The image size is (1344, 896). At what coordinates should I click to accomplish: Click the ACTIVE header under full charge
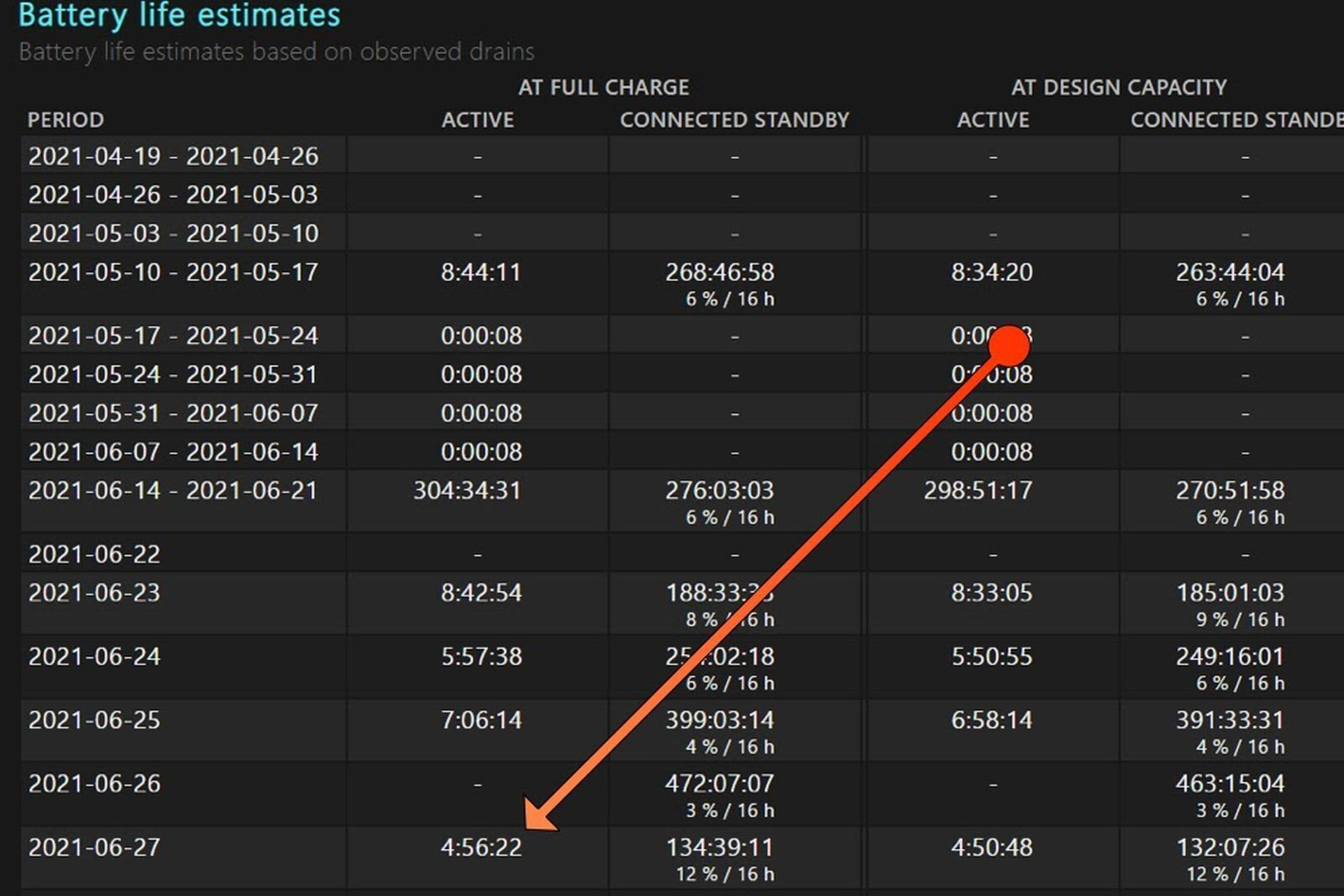click(x=478, y=119)
